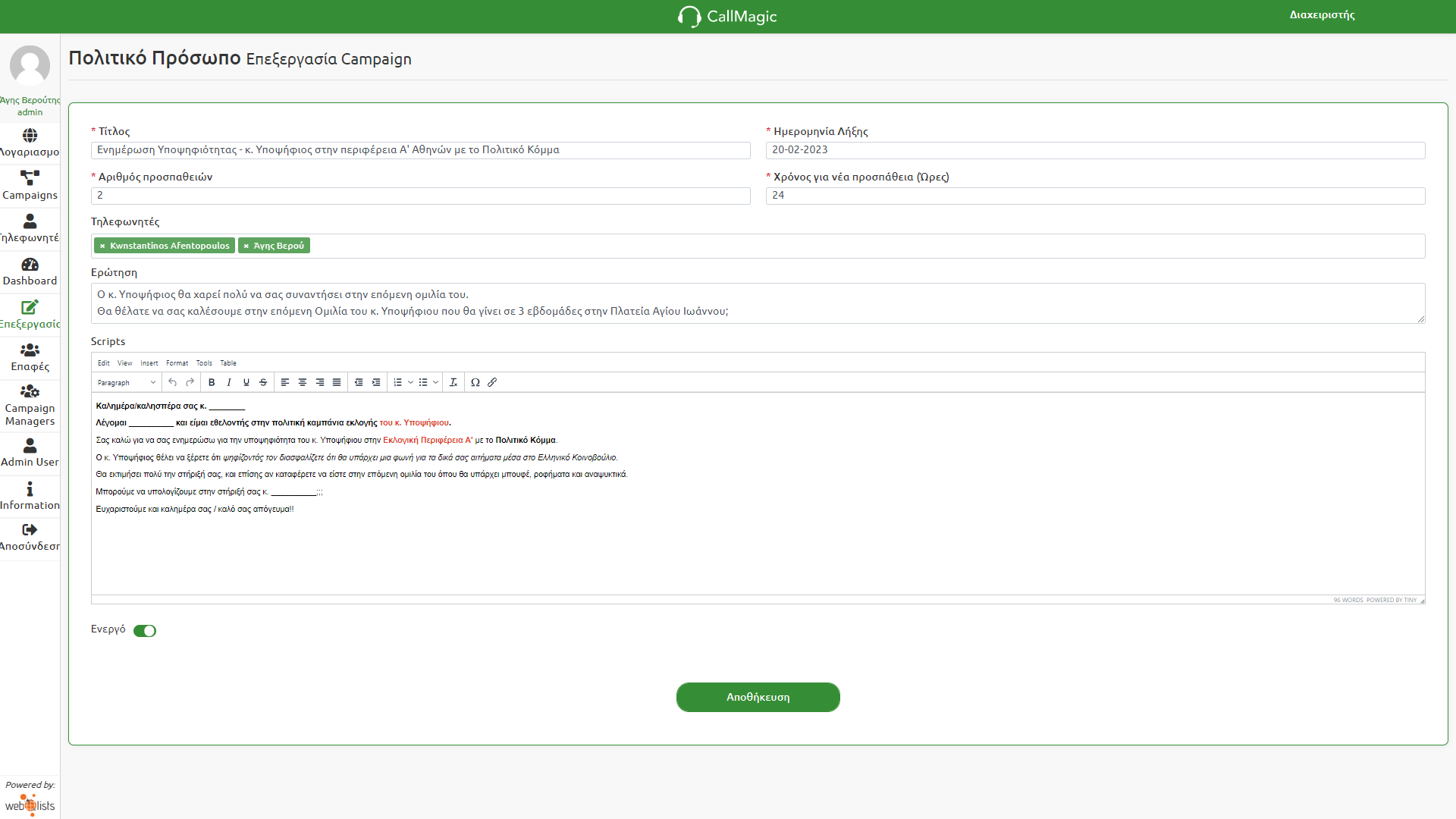Click the insert link icon
Image resolution: width=1456 pixels, height=819 pixels.
point(492,382)
